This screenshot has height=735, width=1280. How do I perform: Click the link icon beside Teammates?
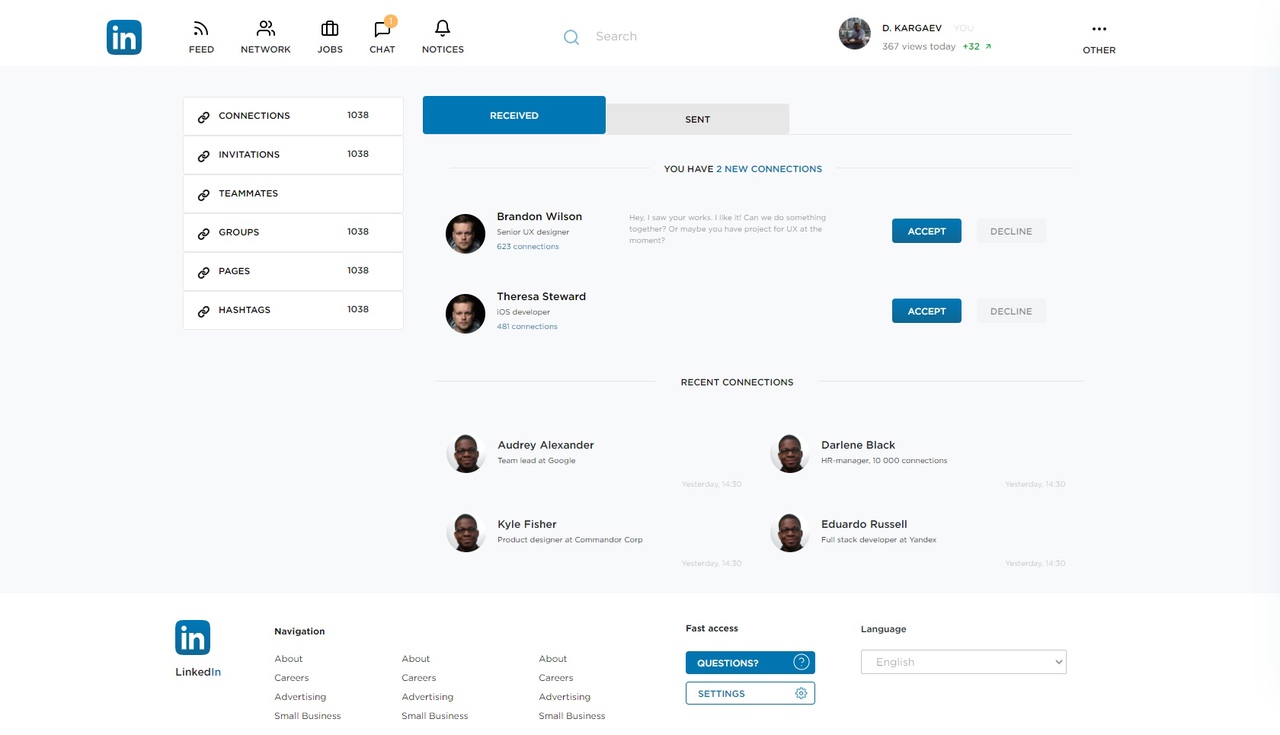point(203,195)
